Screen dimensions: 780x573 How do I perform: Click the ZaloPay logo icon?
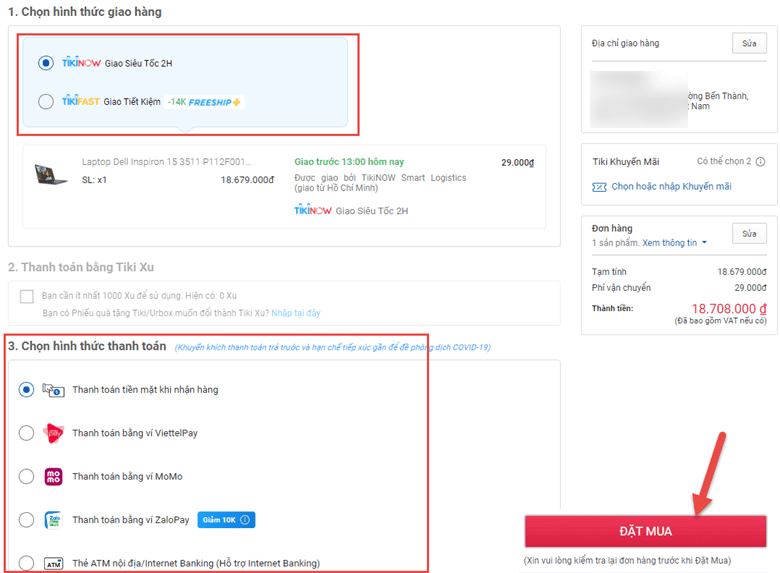coord(53,520)
